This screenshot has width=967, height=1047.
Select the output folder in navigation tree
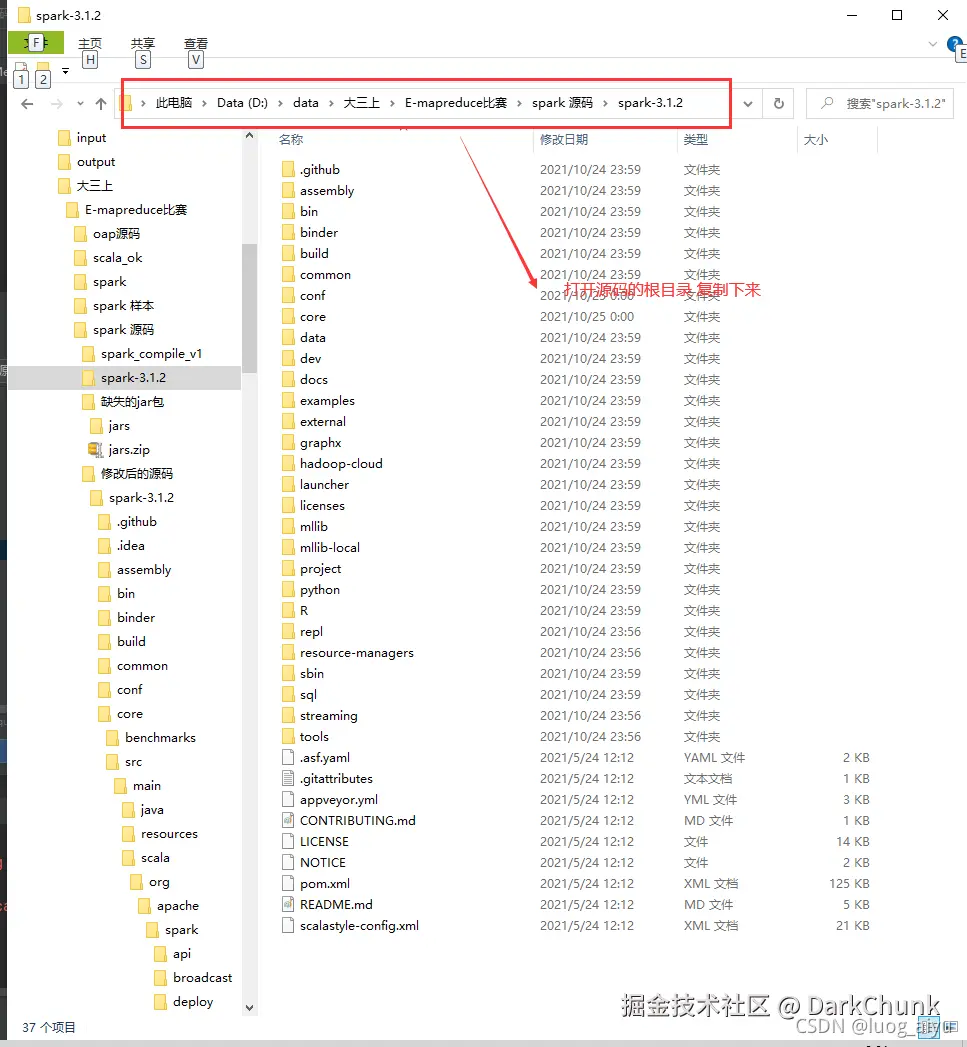coord(87,162)
